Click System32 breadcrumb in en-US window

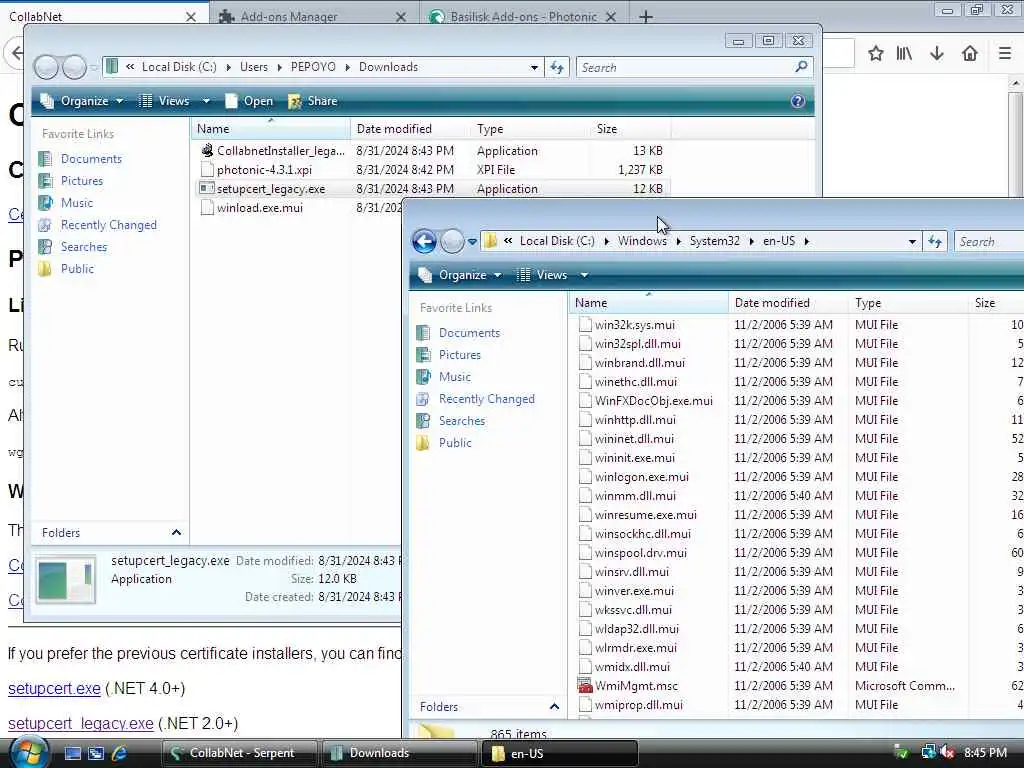(714, 241)
